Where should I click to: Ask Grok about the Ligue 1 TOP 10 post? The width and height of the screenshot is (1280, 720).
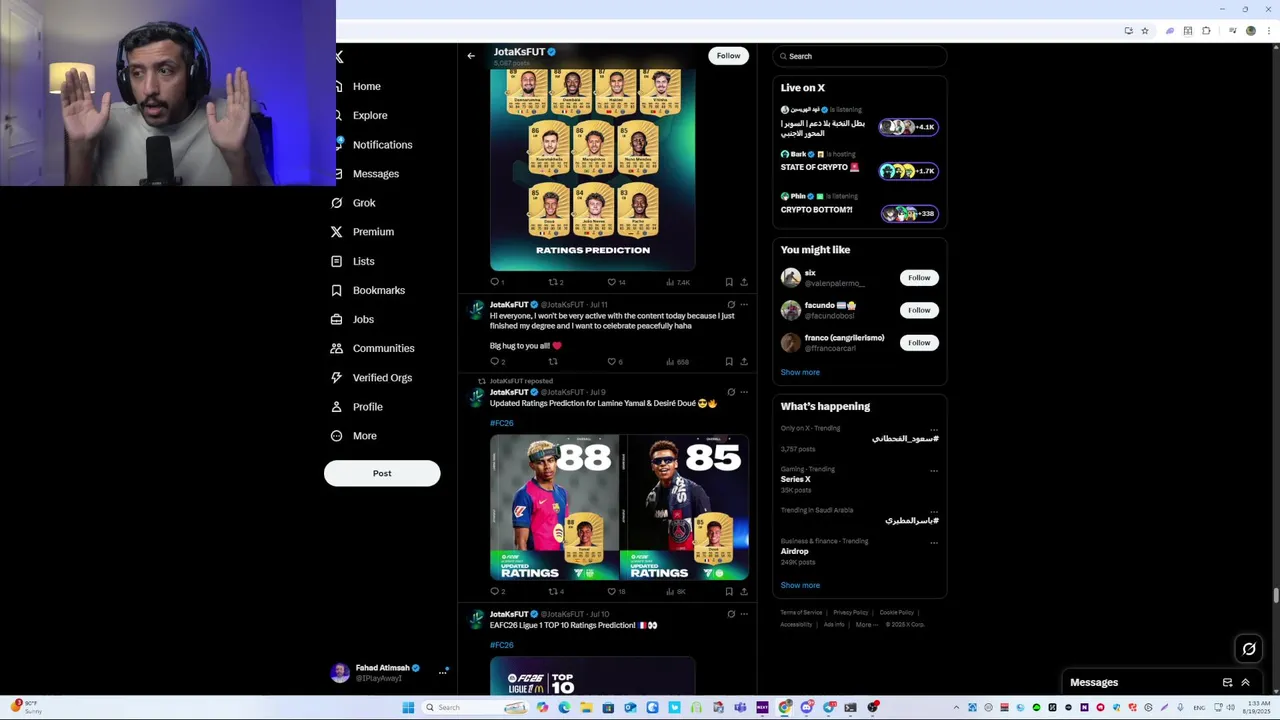pos(731,614)
